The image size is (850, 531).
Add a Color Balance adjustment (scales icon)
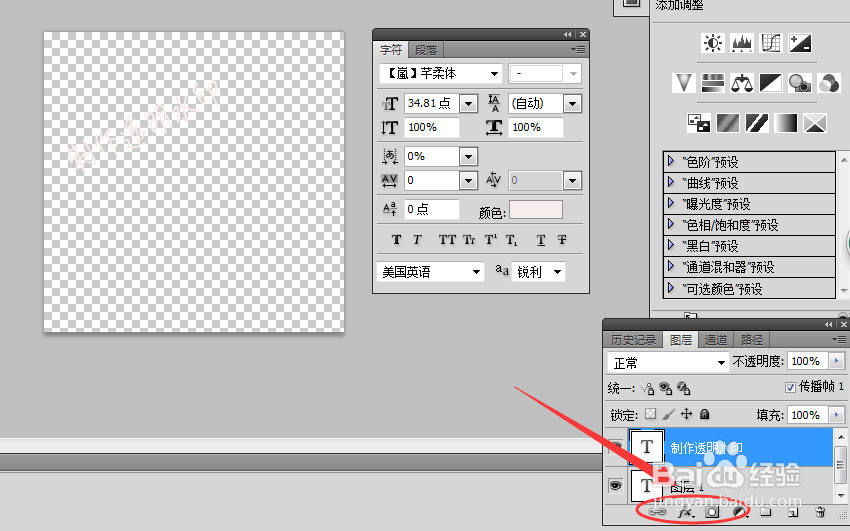742,83
